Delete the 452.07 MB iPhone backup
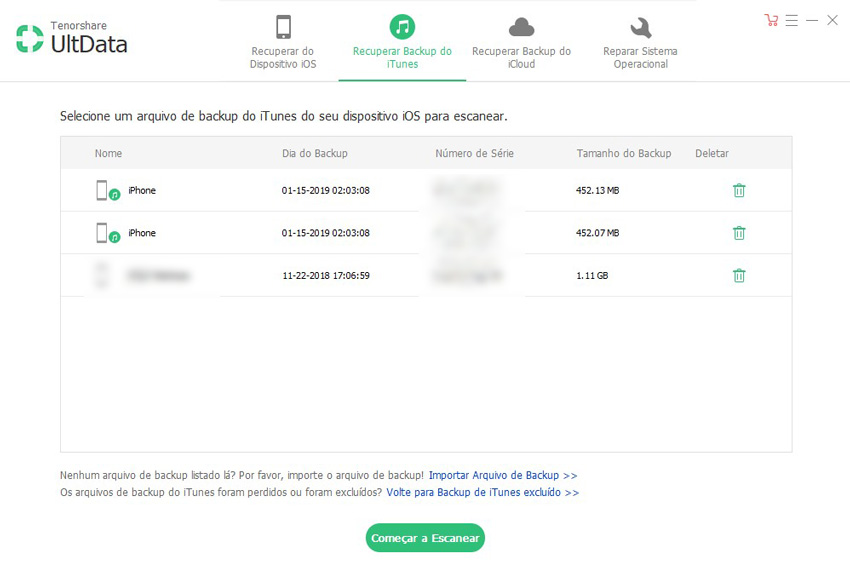Screen dimensions: 850x585 click(x=739, y=233)
